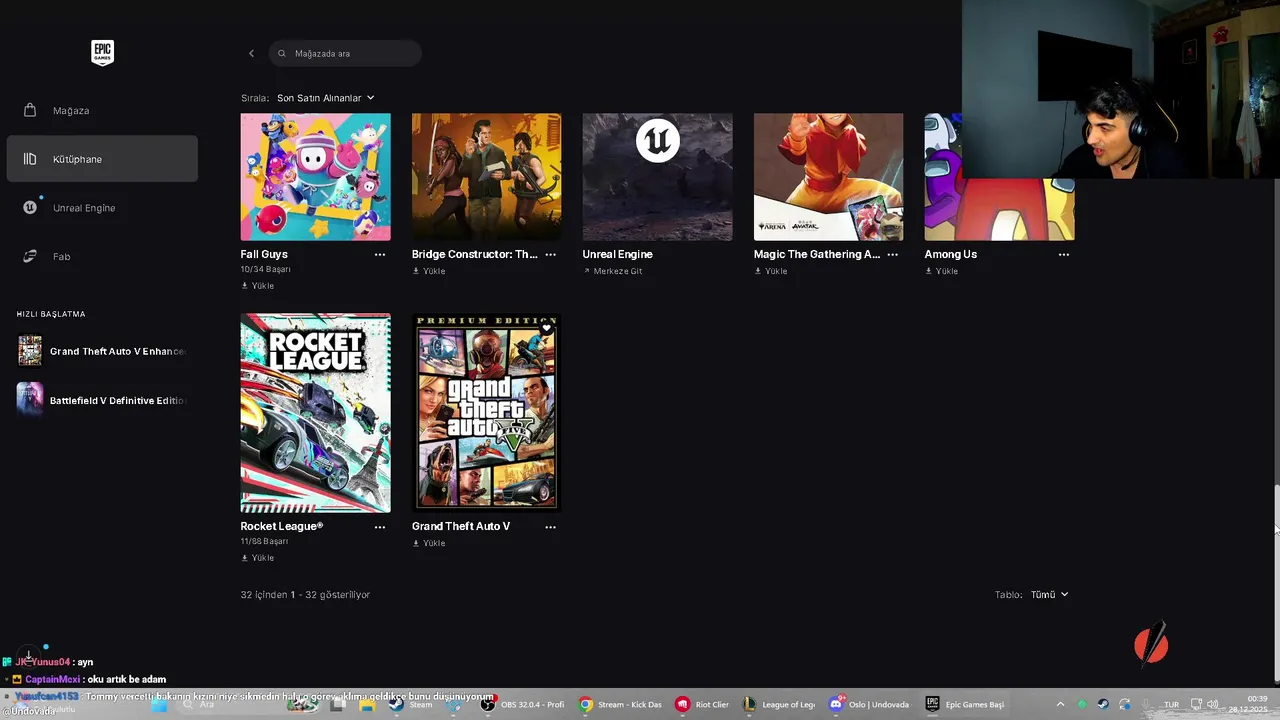Click Yükle under Among Us
The height and width of the screenshot is (720, 1280).
(x=942, y=271)
